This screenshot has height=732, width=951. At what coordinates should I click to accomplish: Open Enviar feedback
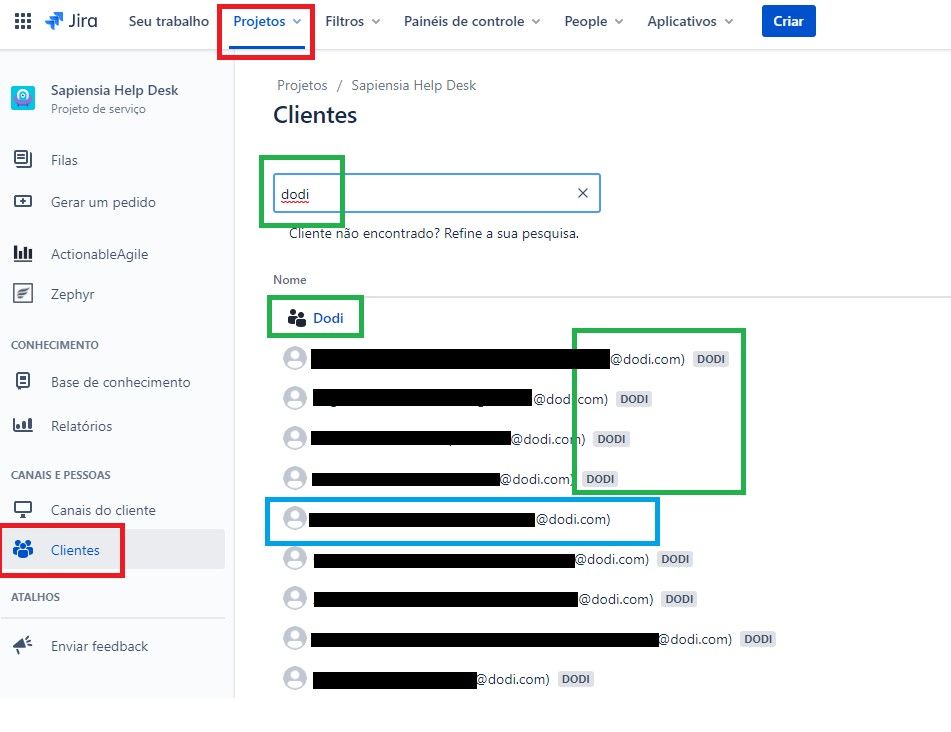[99, 646]
